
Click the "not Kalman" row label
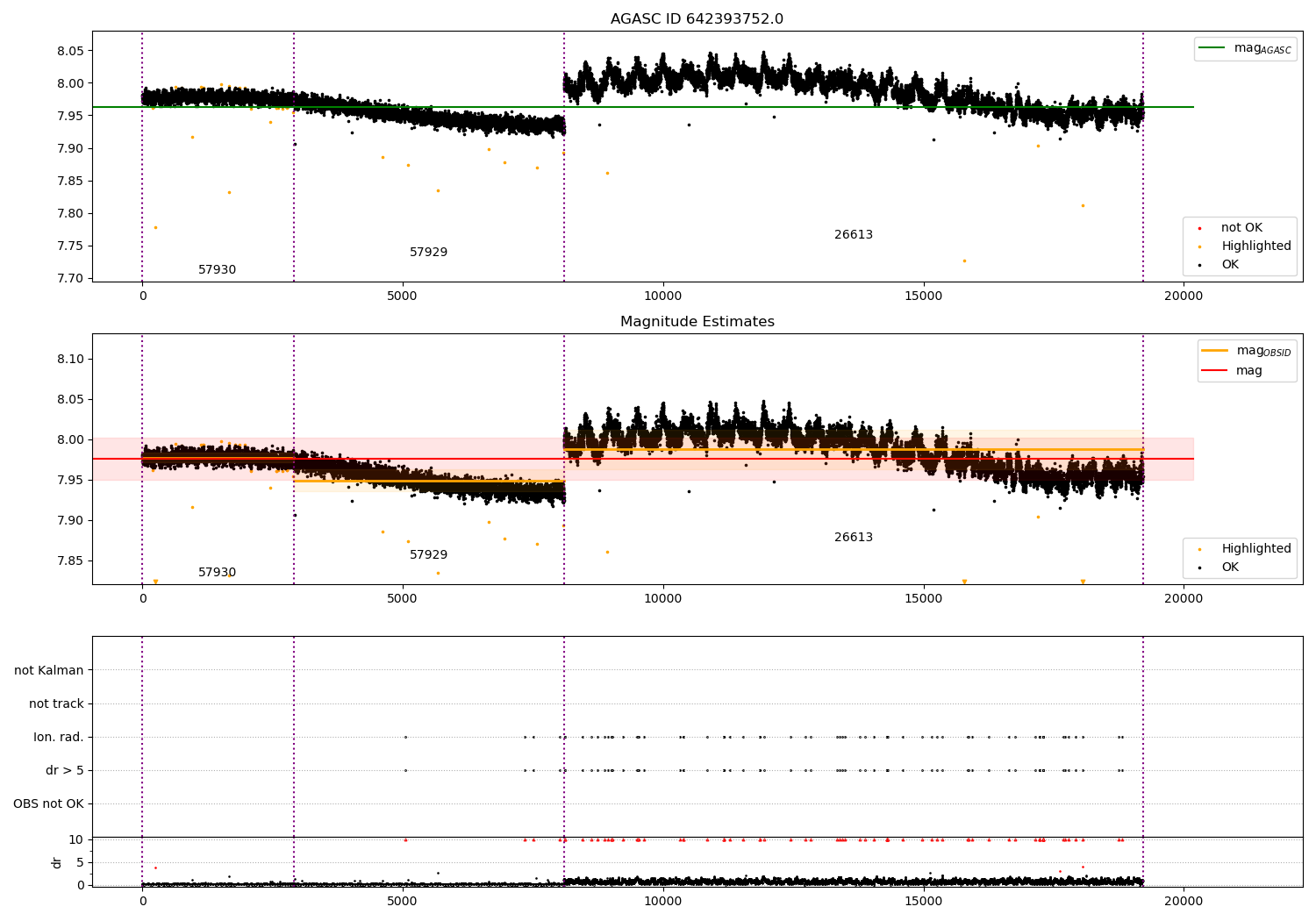49,671
